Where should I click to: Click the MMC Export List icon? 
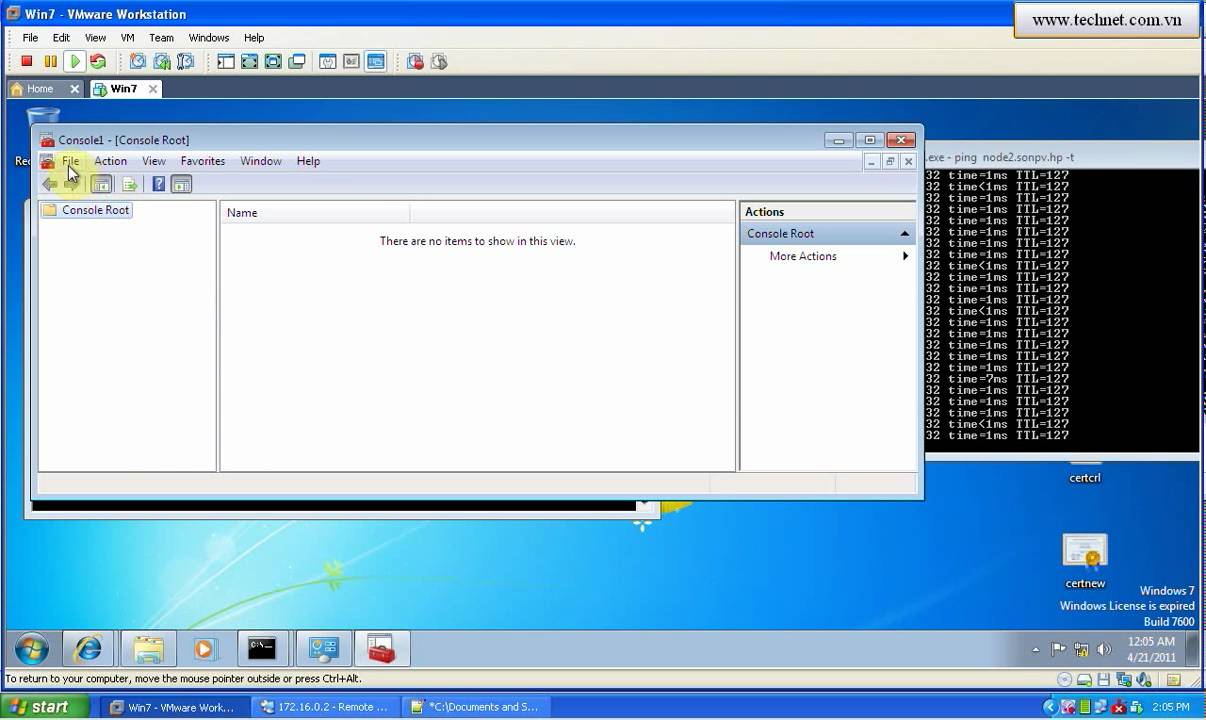pyautogui.click(x=129, y=184)
